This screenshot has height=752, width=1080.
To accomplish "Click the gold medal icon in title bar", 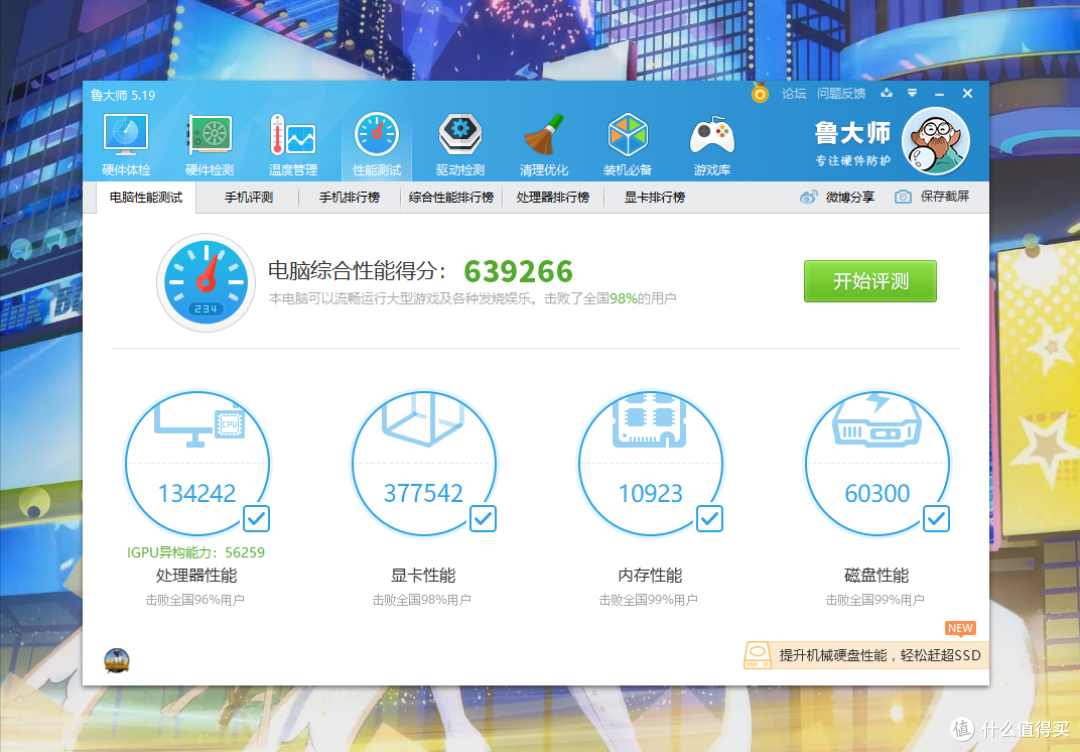I will pyautogui.click(x=760, y=92).
